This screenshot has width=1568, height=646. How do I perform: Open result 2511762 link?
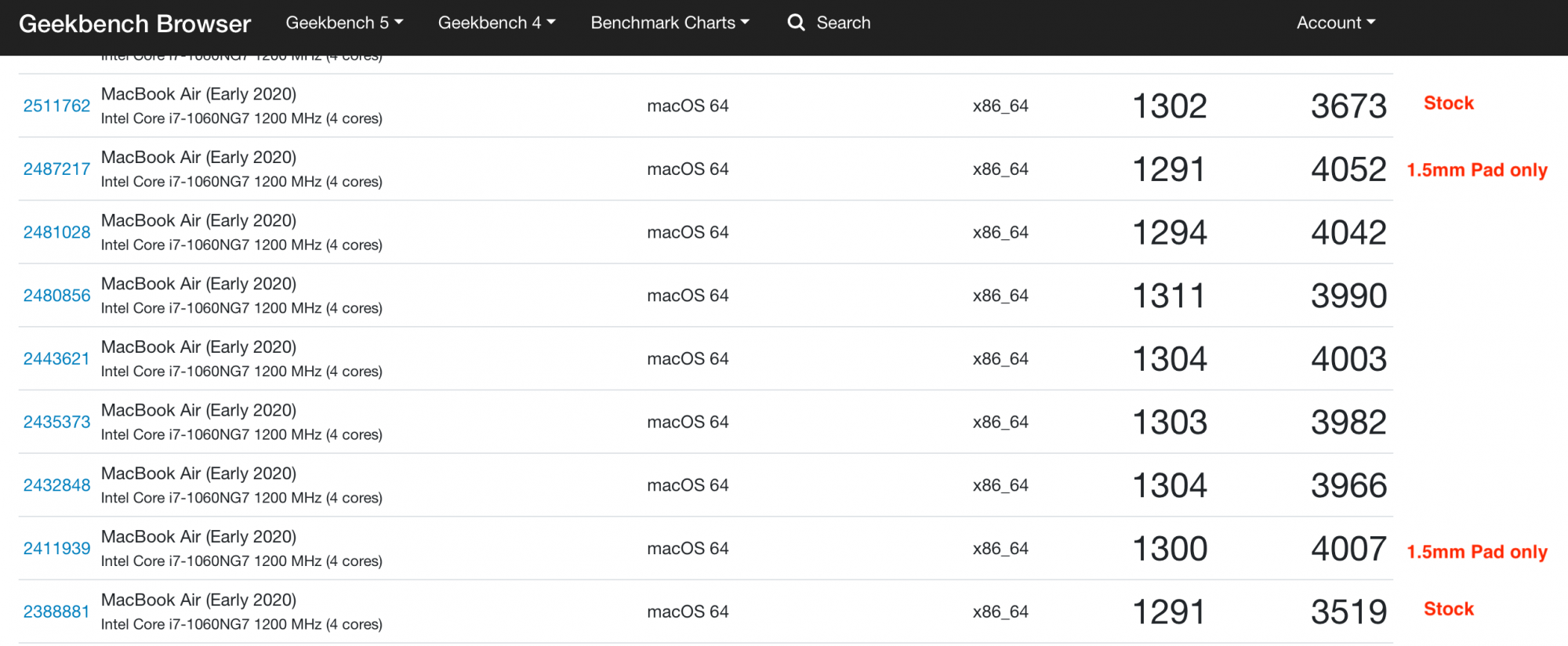[56, 106]
